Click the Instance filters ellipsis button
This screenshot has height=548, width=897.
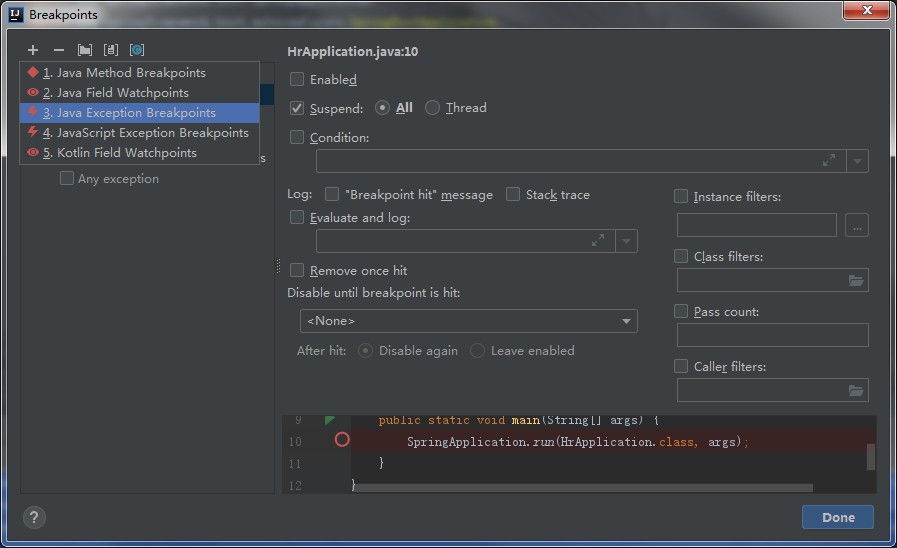[x=856, y=225]
